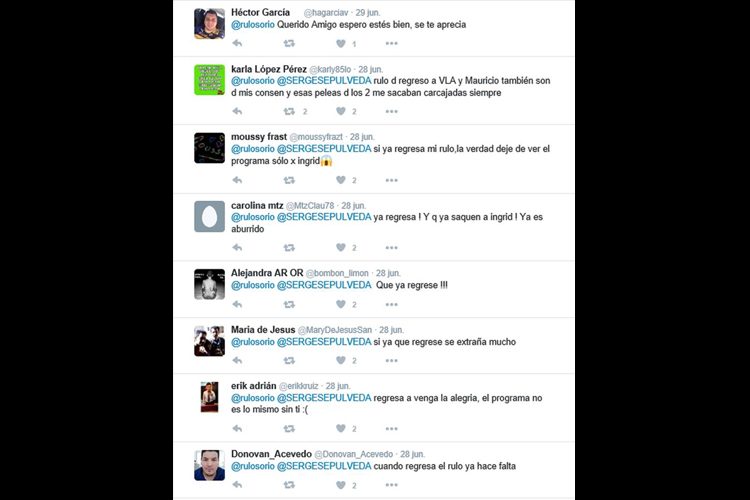Image resolution: width=750 pixels, height=500 pixels.
Task: Open the @rulosorio mention in Héctor García's tweet
Action: (x=253, y=24)
